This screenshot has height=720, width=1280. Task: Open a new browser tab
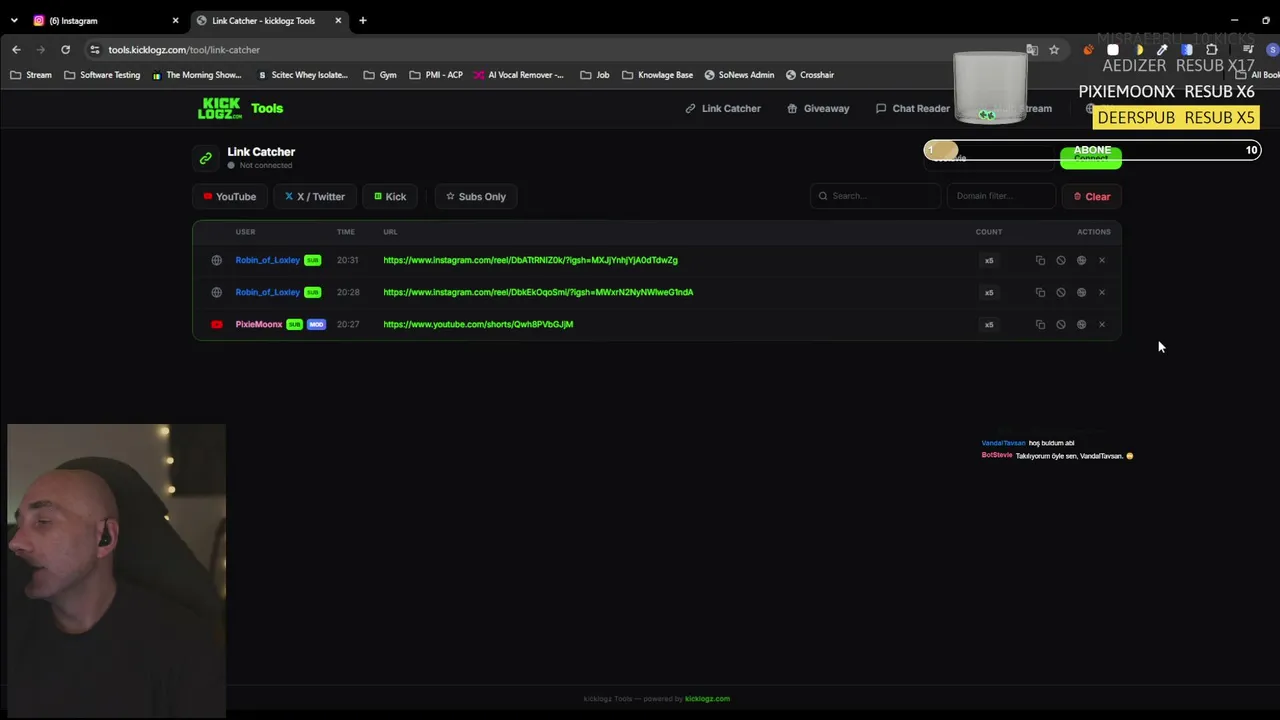(x=363, y=20)
